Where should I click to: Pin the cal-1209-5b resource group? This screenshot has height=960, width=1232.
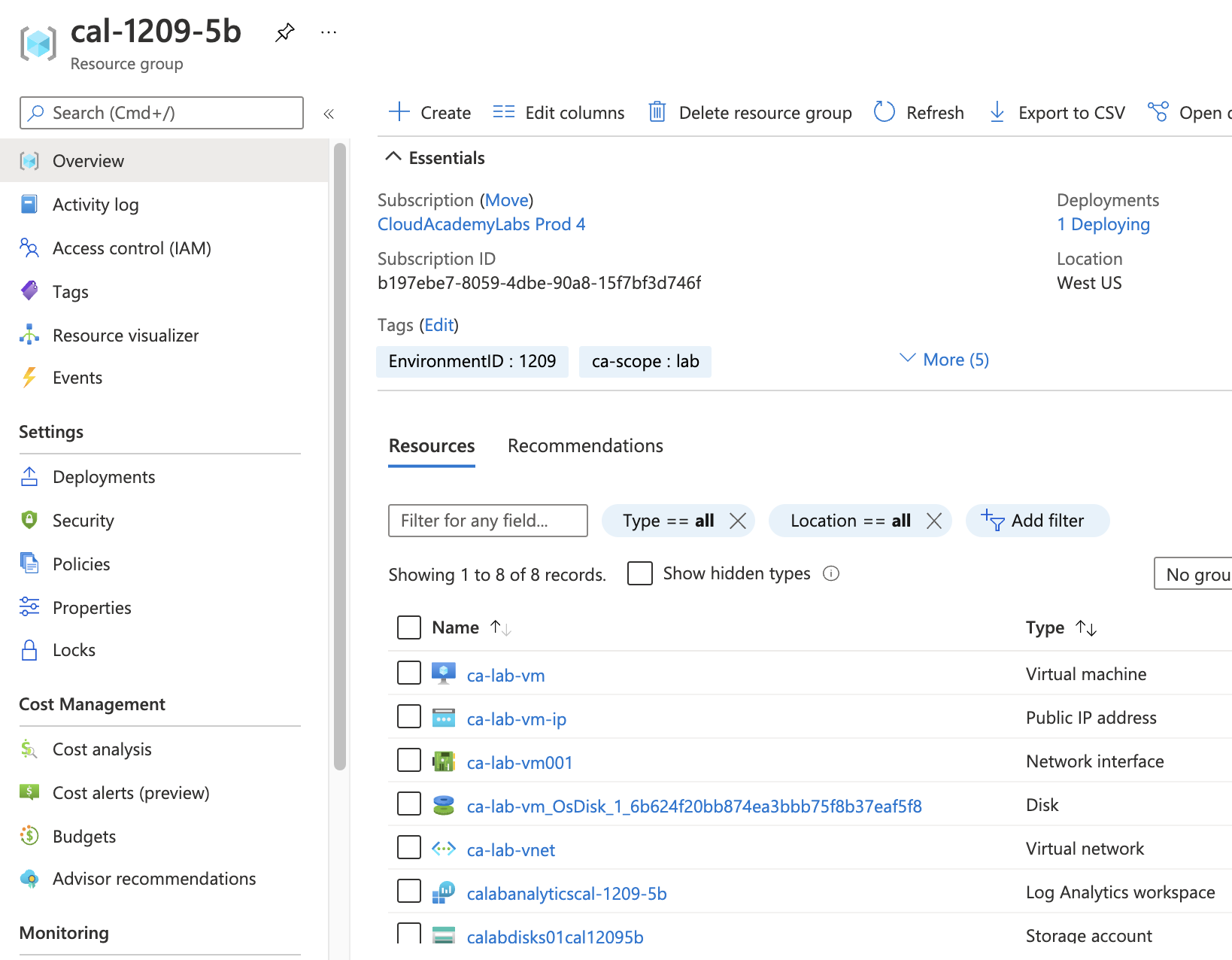(x=284, y=32)
